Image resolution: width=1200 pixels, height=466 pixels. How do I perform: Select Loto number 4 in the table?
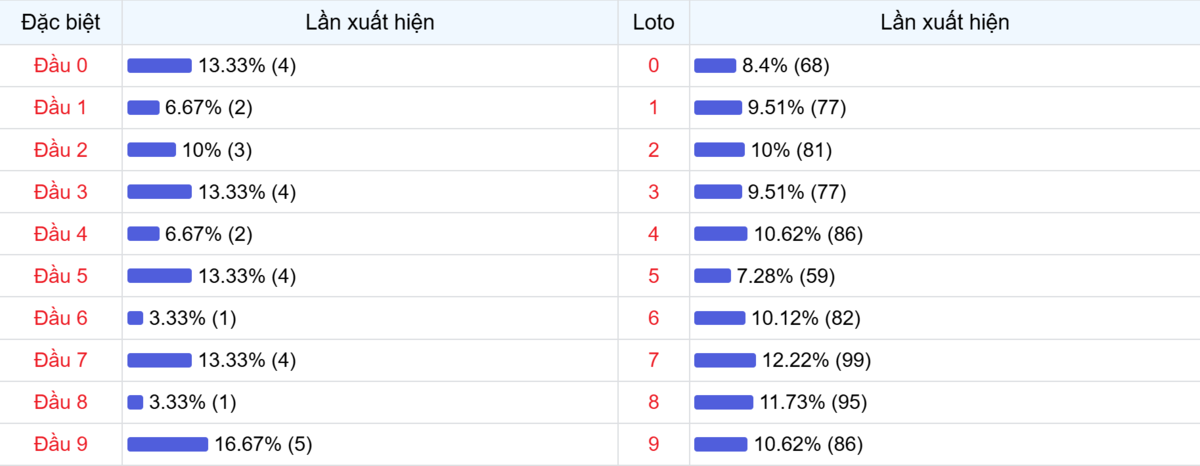click(x=653, y=234)
